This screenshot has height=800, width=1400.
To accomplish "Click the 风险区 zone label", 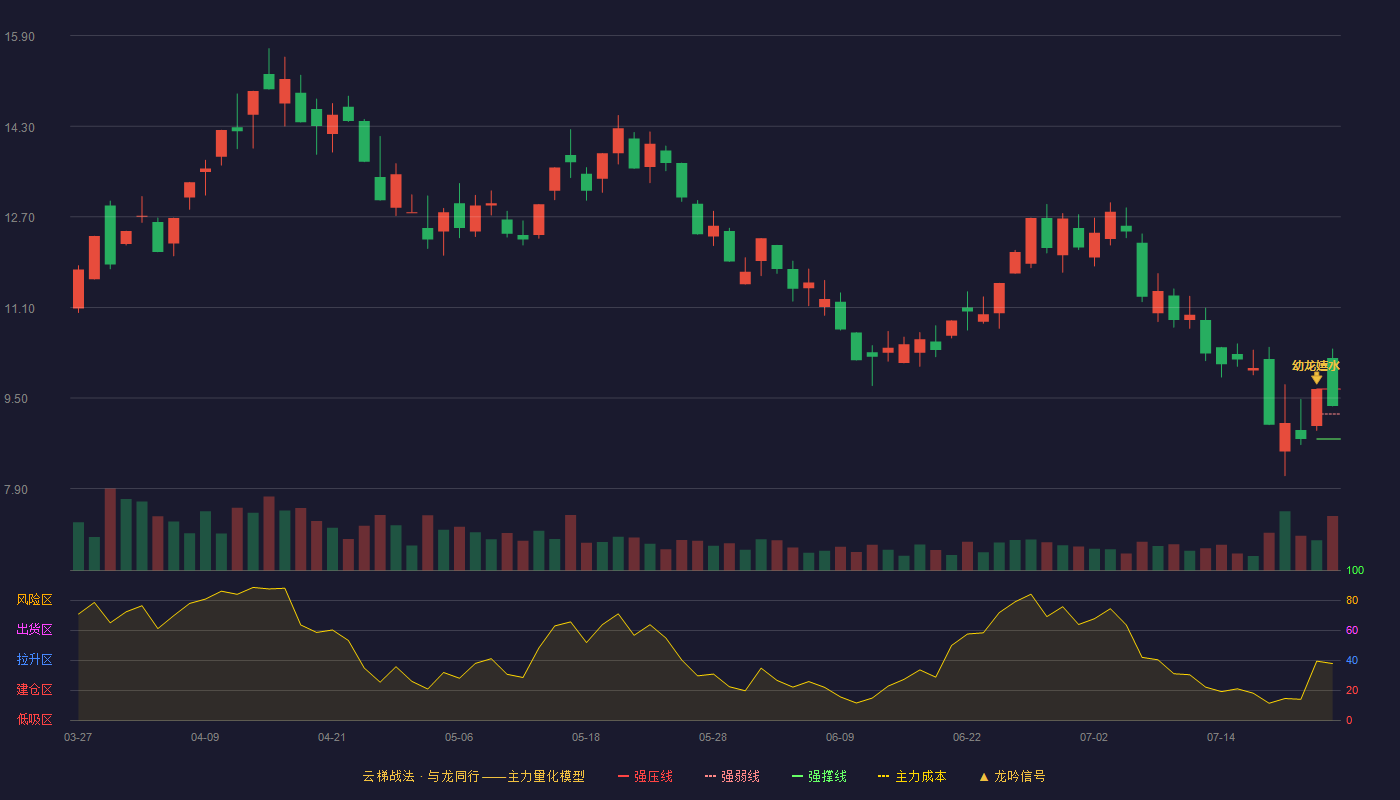I will click(x=34, y=600).
